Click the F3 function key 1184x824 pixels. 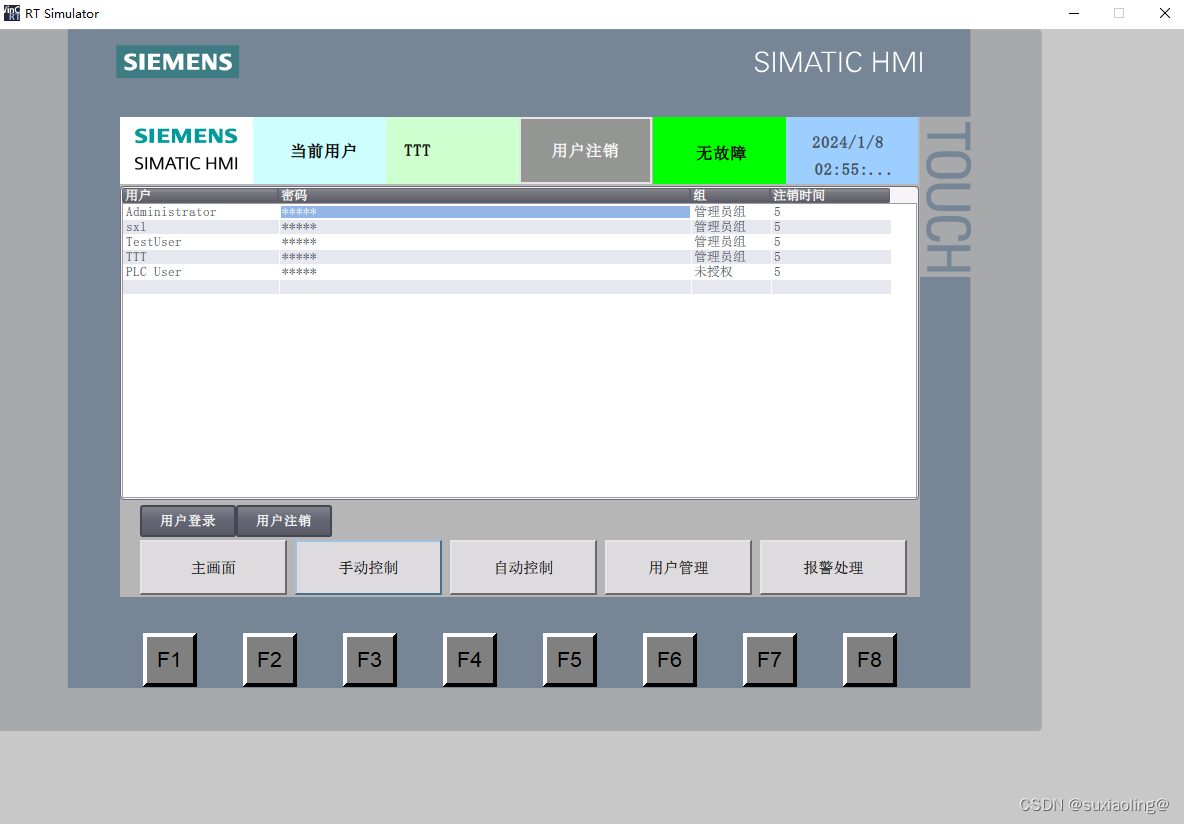click(x=369, y=659)
